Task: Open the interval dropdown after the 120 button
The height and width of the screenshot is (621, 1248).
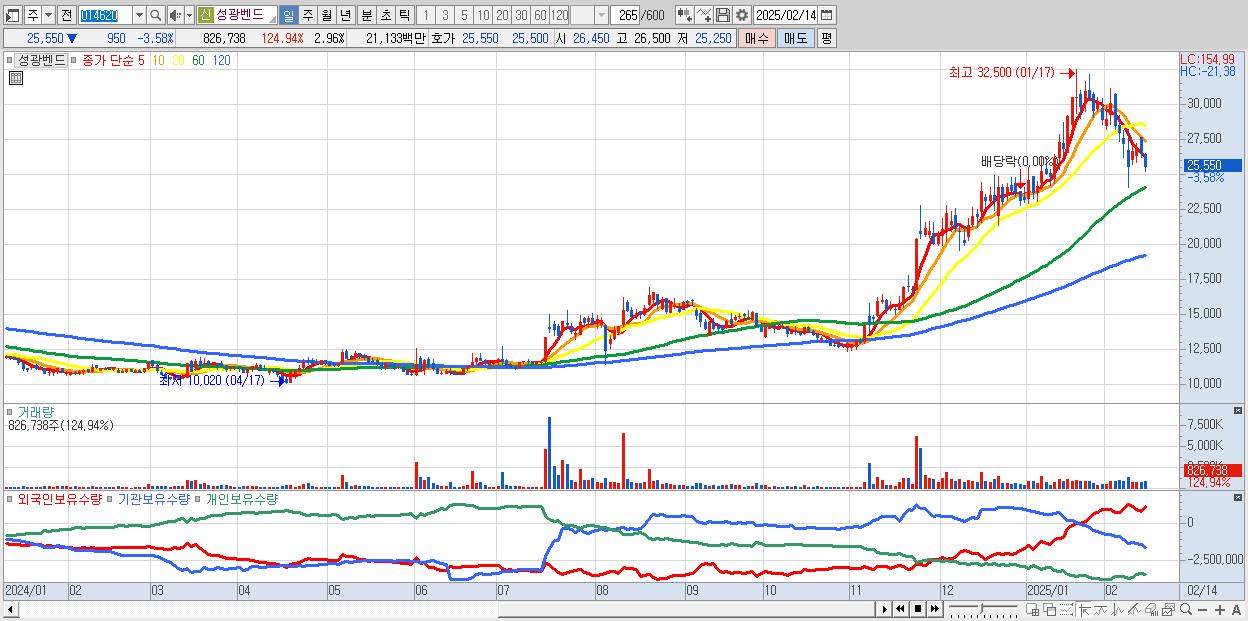Action: coord(601,15)
